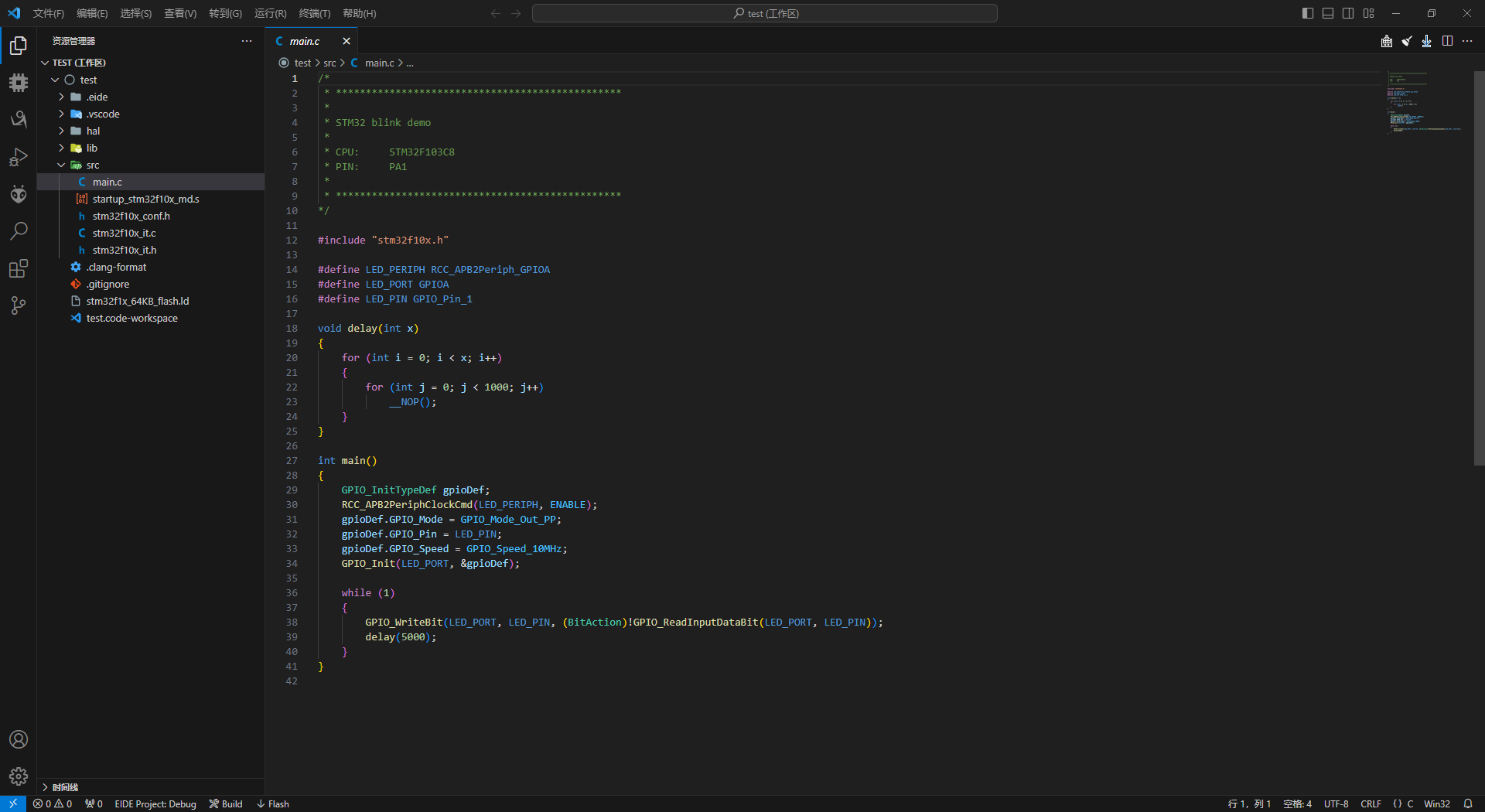The width and height of the screenshot is (1485, 812).
Task: Open stm32f10x_conf.h file
Action: click(x=151, y=216)
